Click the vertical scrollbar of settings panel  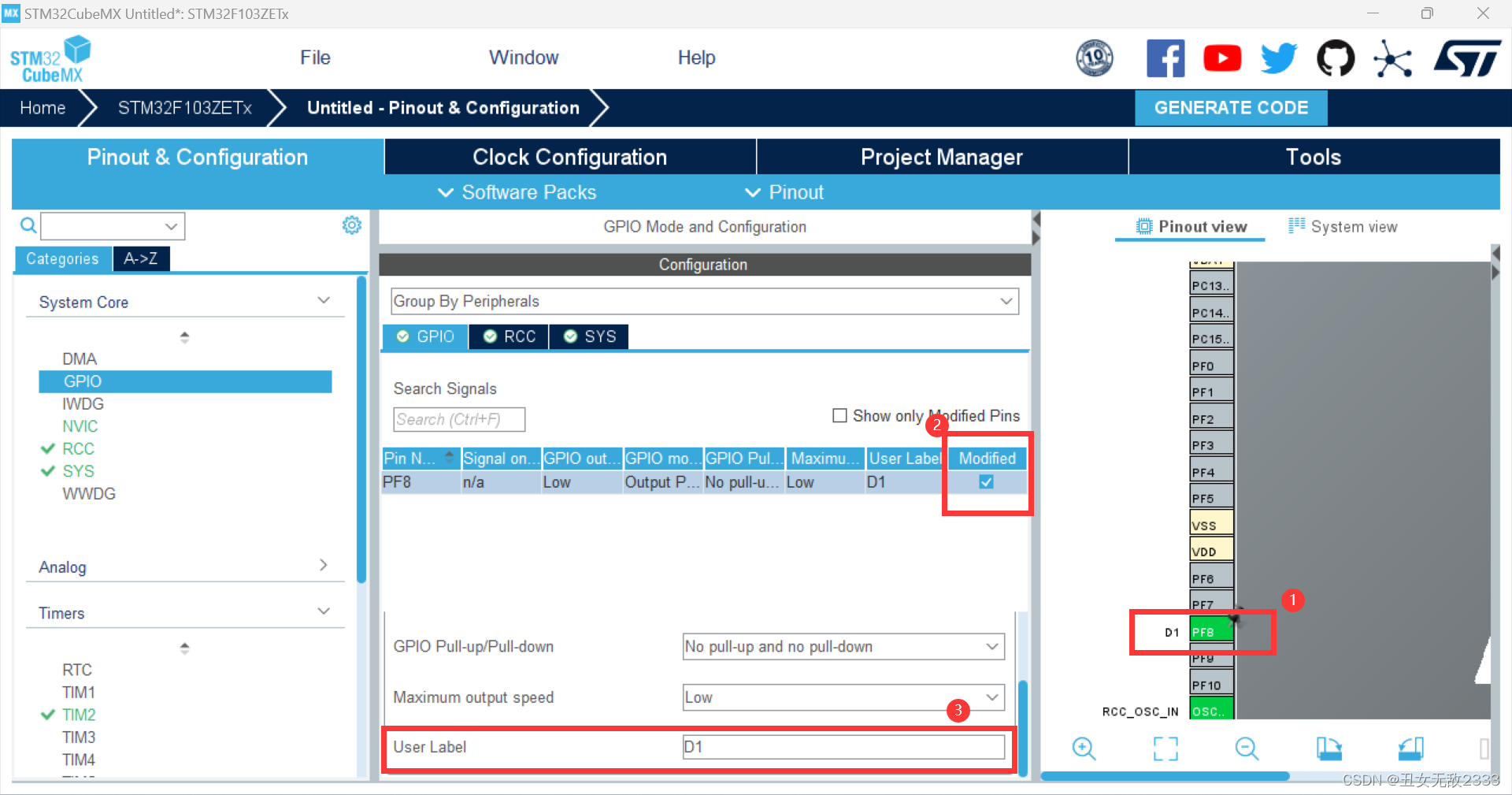(1023, 726)
